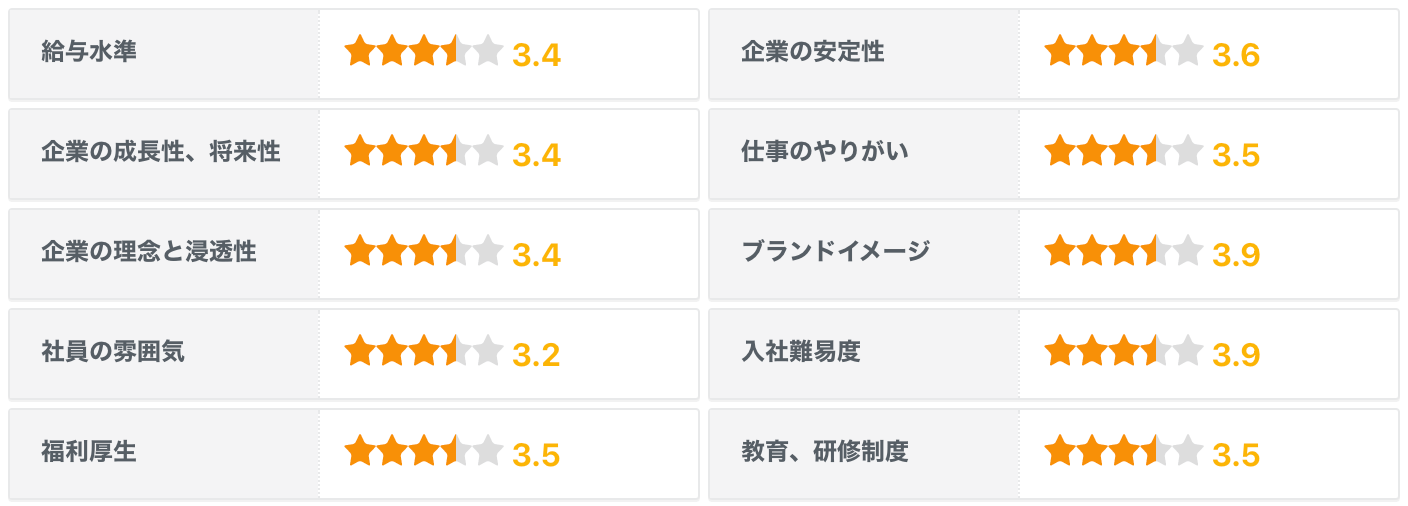Click the stars next to 企業の成長性、将来性
Screen dimensions: 1408x506
click(423, 151)
